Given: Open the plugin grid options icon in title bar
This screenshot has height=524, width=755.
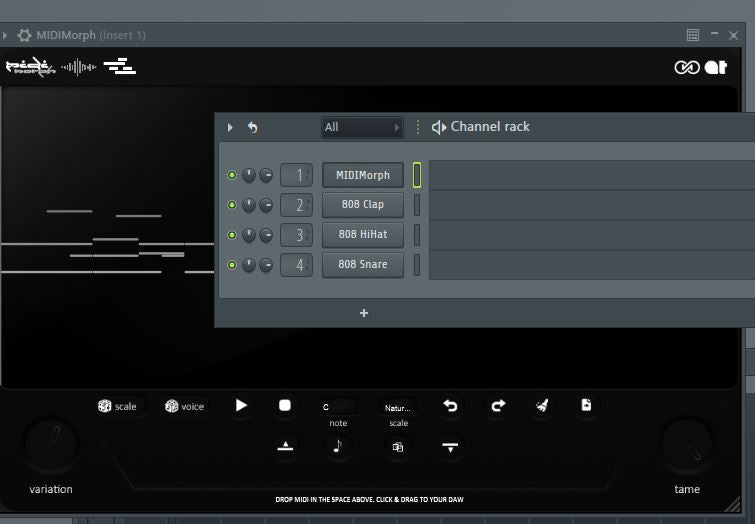Looking at the screenshot, I should 693,35.
